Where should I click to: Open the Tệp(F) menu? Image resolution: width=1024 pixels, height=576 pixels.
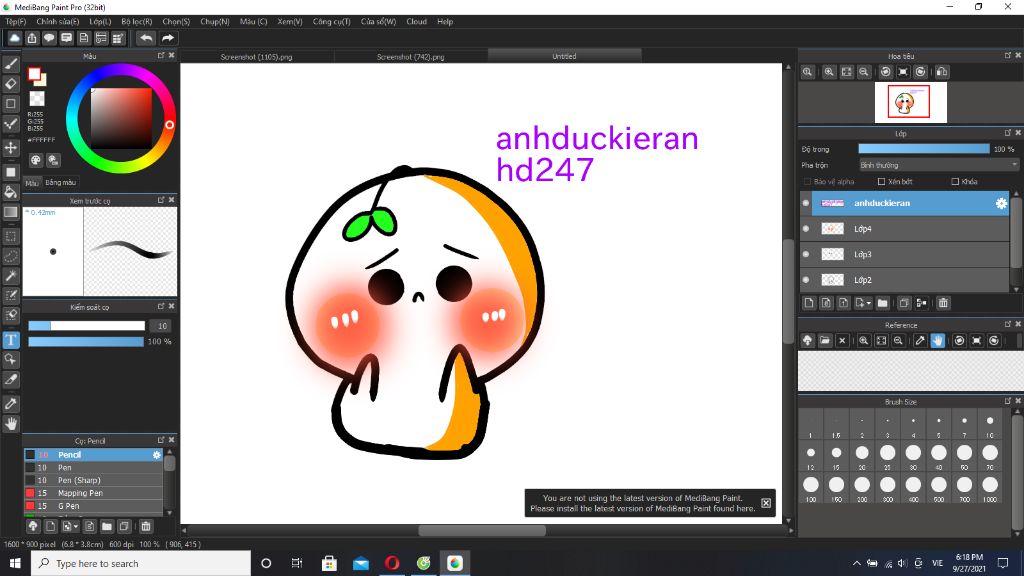pyautogui.click(x=15, y=22)
